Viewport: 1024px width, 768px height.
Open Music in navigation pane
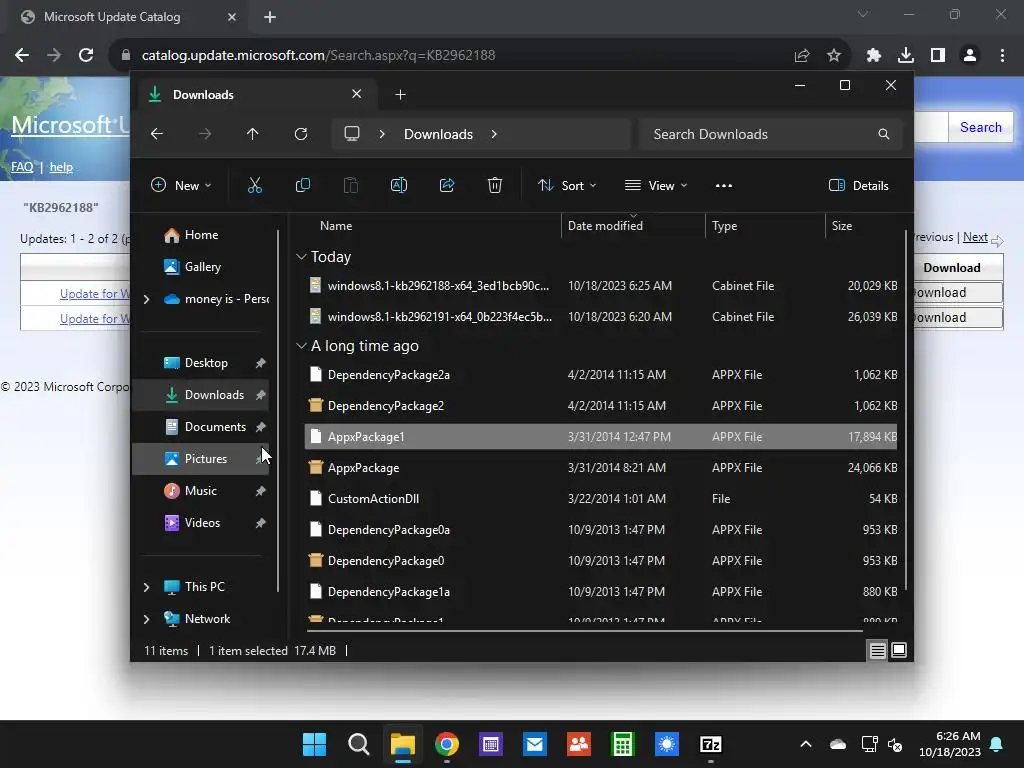coord(200,491)
